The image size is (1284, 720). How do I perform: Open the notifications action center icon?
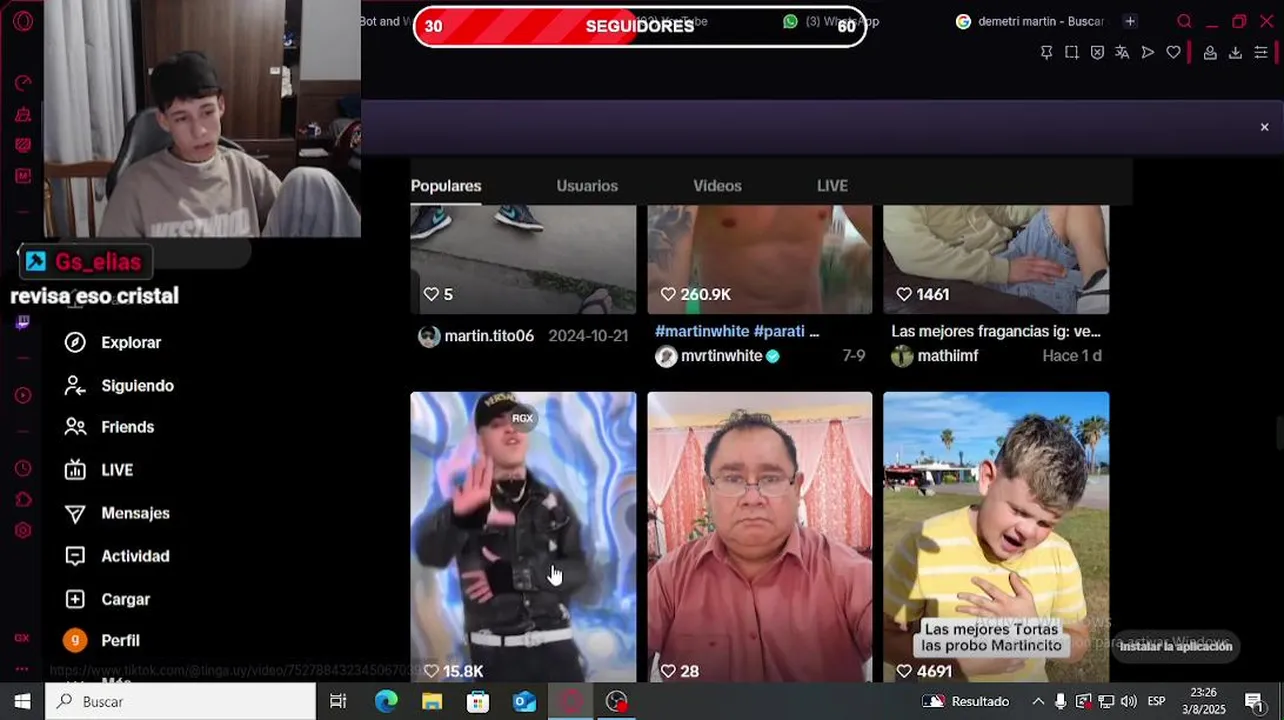coord(1254,701)
